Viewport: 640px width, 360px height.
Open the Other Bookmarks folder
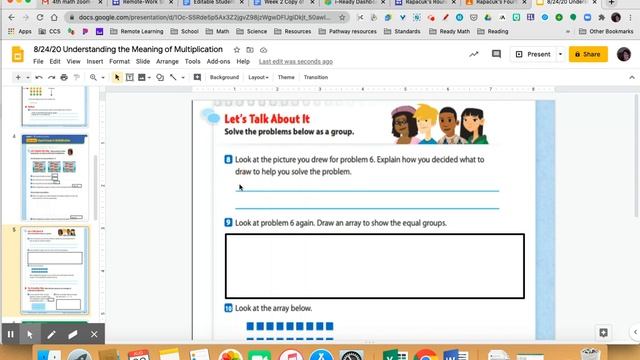606,31
